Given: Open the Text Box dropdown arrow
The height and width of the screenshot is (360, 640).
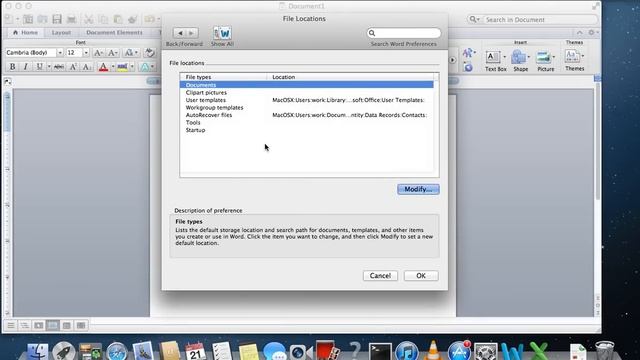Looking at the screenshot, I should click(x=504, y=57).
